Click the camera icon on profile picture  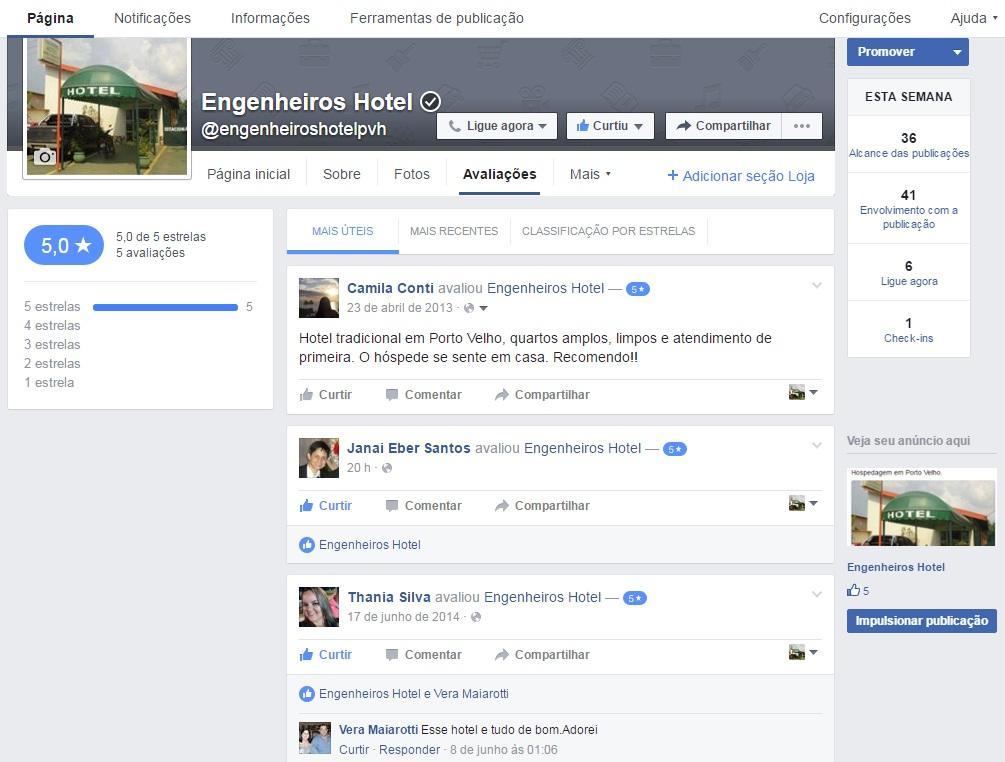pyautogui.click(x=44, y=156)
